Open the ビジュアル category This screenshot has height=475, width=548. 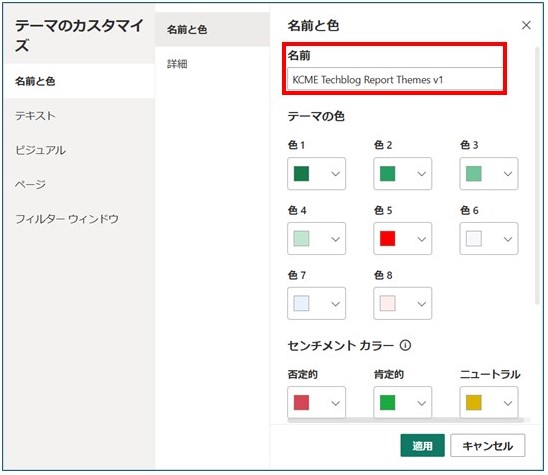79,150
